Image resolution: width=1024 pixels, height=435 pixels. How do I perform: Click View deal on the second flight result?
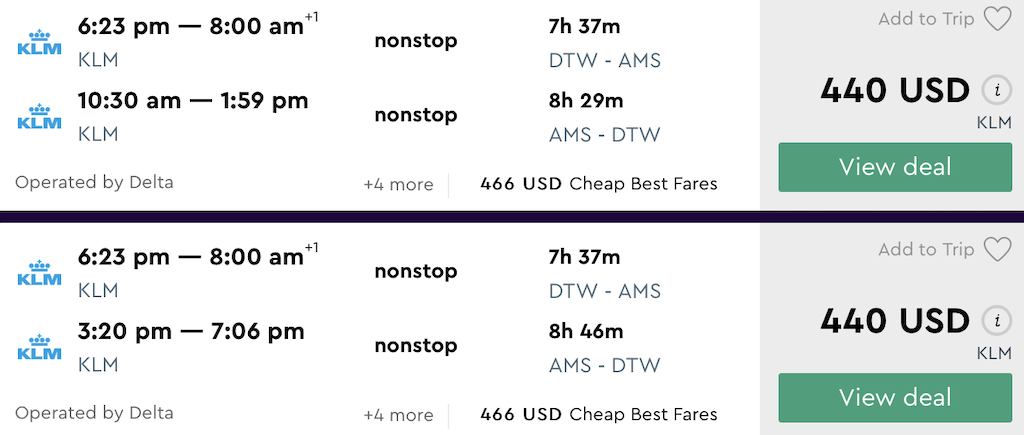pyautogui.click(x=894, y=397)
